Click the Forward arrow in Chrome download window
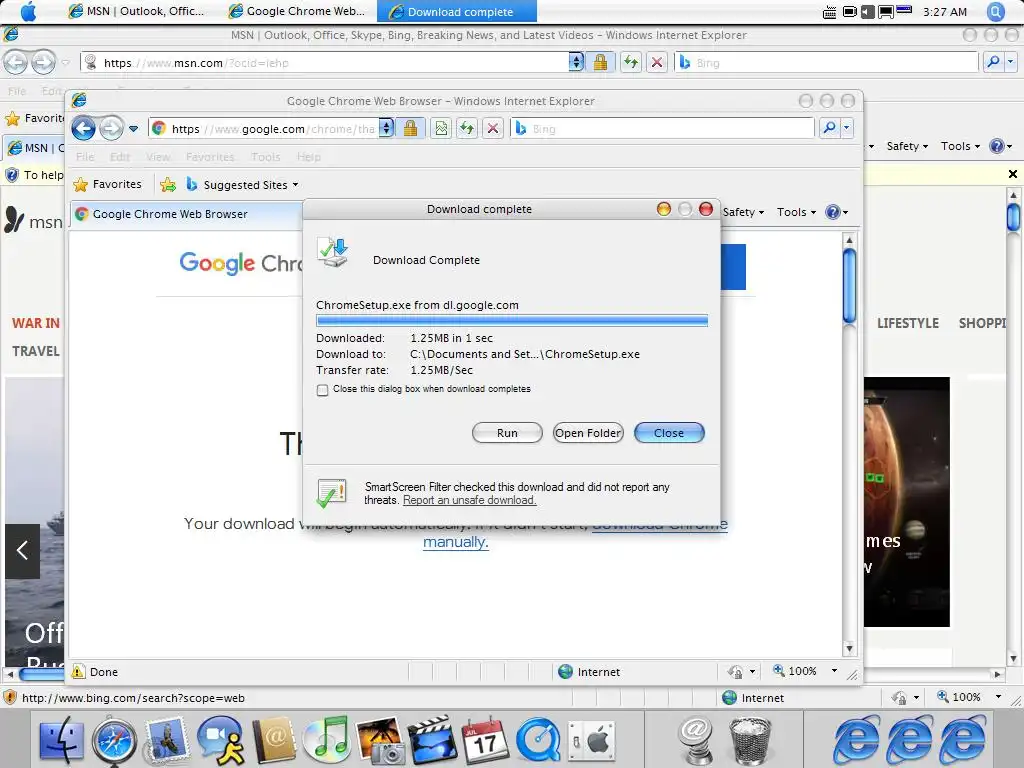 [111, 128]
